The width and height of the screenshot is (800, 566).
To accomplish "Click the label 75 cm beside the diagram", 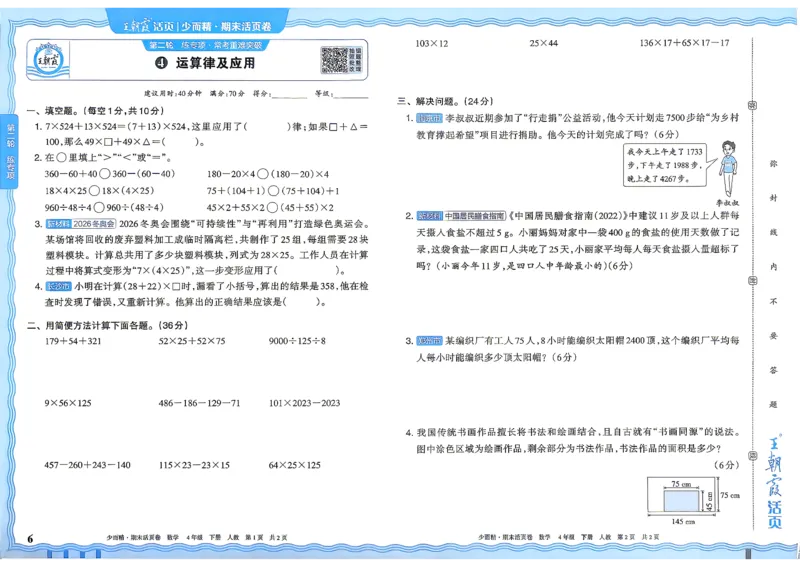I will coord(729,495).
